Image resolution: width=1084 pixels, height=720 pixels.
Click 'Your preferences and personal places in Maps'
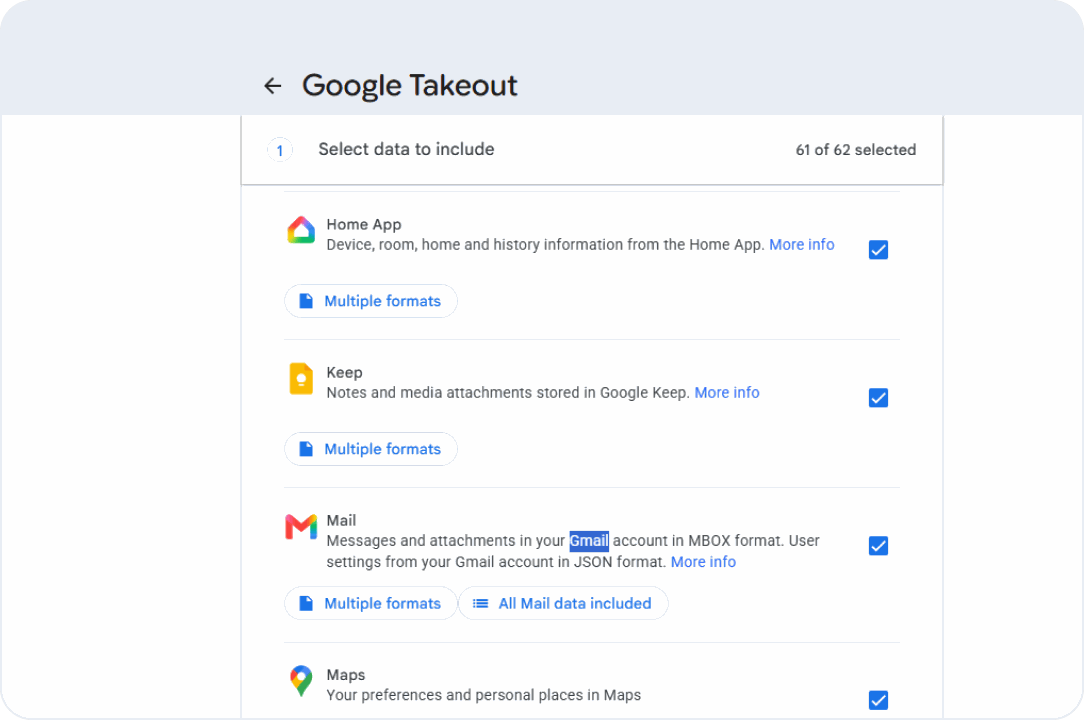483,695
